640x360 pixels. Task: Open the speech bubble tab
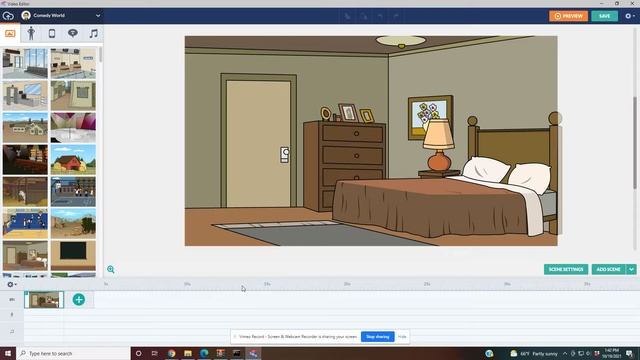pos(73,33)
